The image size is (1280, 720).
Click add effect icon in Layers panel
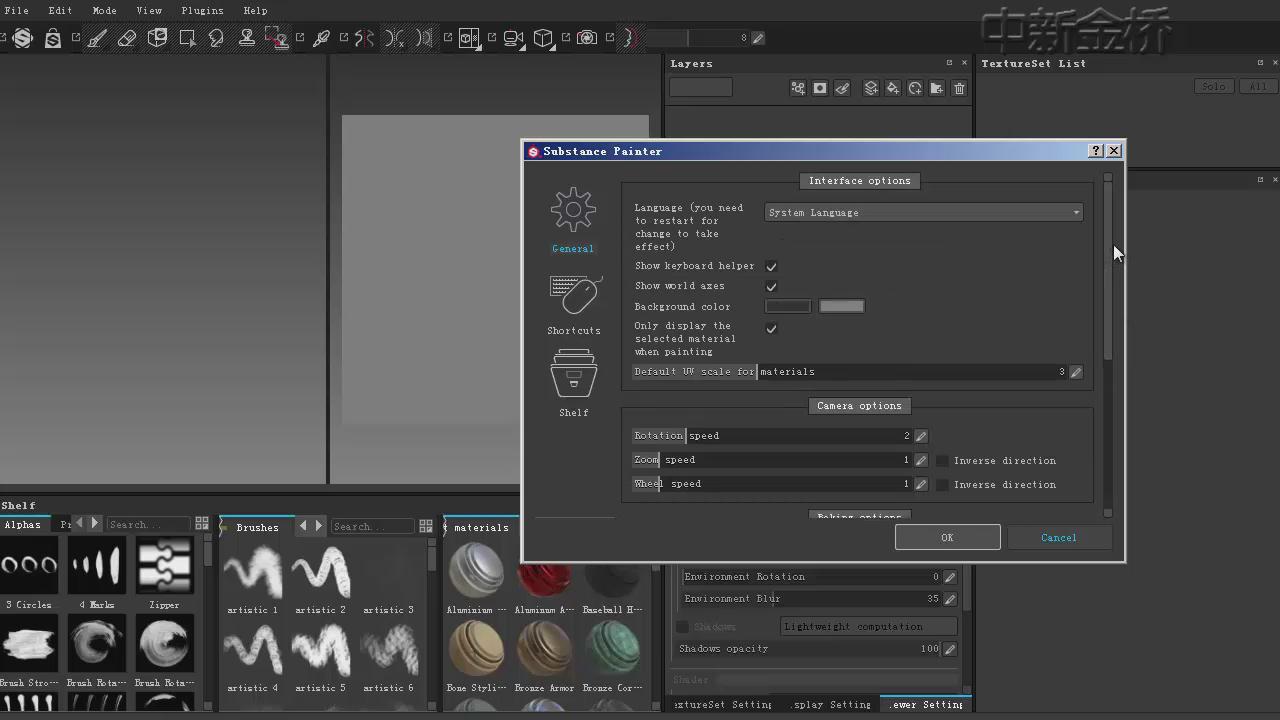point(798,88)
